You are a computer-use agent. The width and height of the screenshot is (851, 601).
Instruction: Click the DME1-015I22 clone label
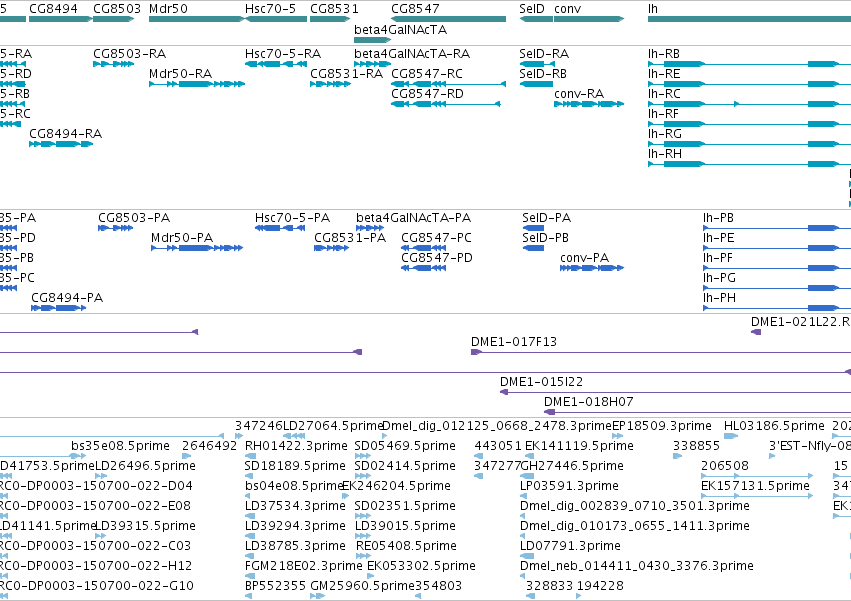click(541, 382)
